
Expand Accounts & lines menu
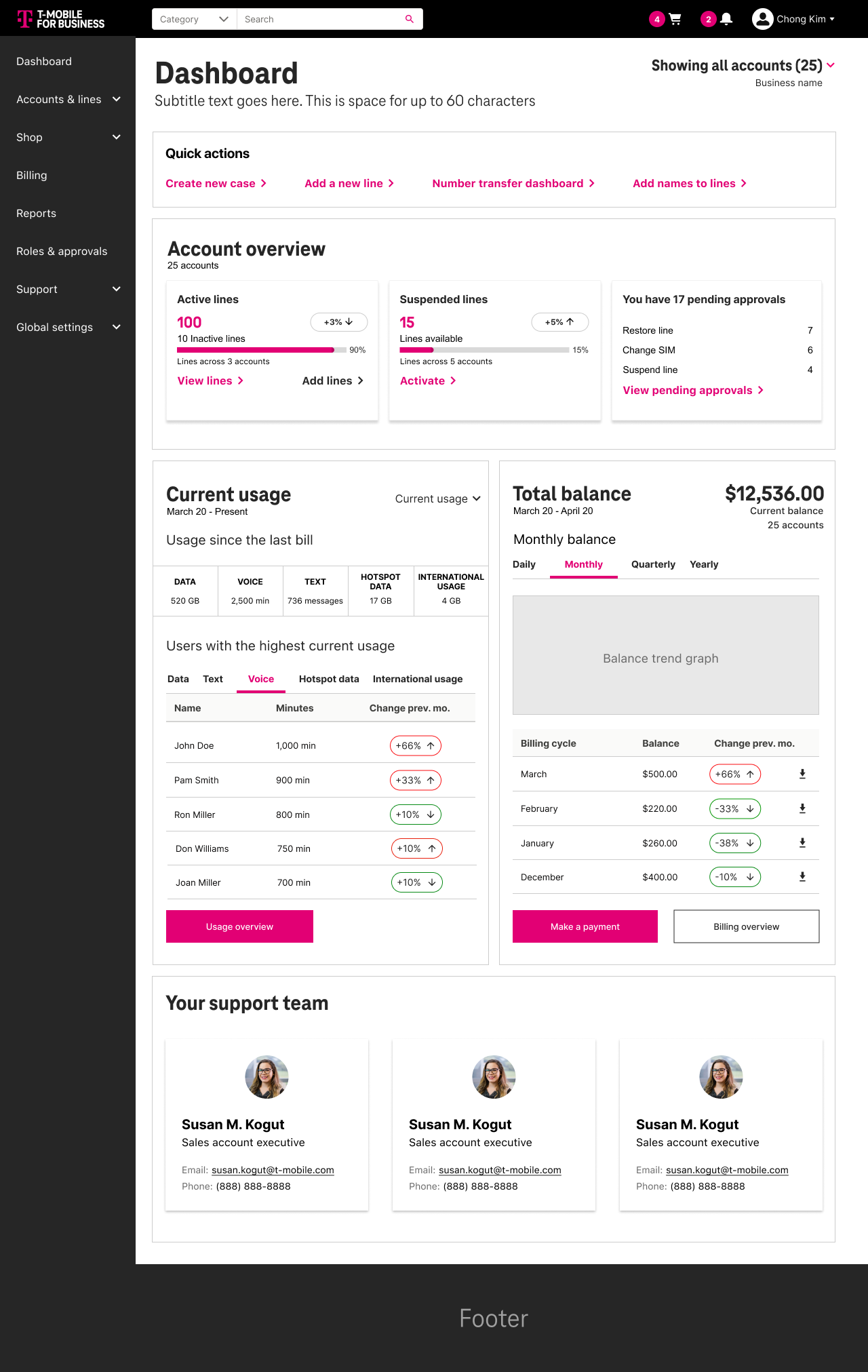pyautogui.click(x=68, y=99)
